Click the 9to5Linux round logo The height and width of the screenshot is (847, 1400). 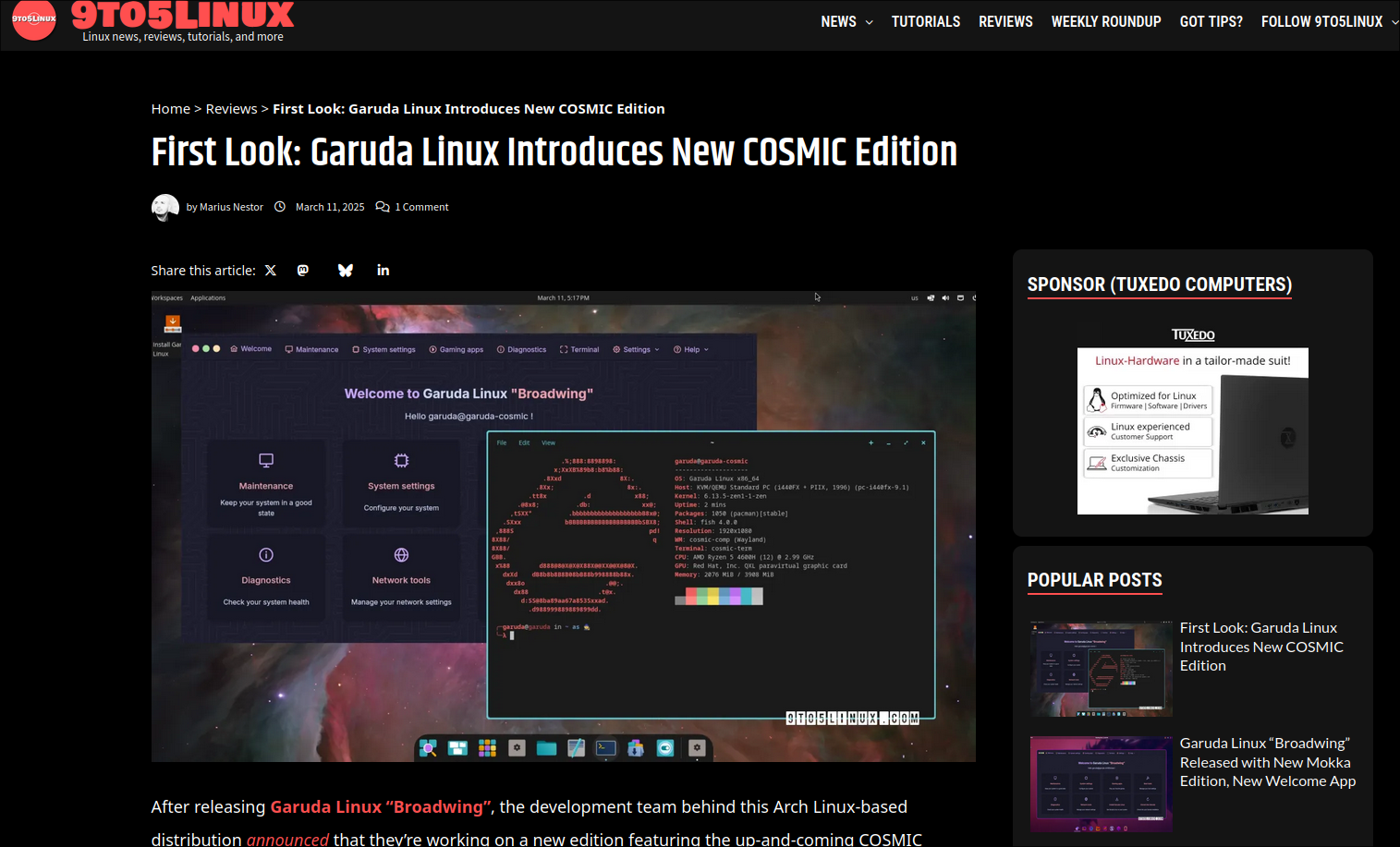(x=34, y=18)
